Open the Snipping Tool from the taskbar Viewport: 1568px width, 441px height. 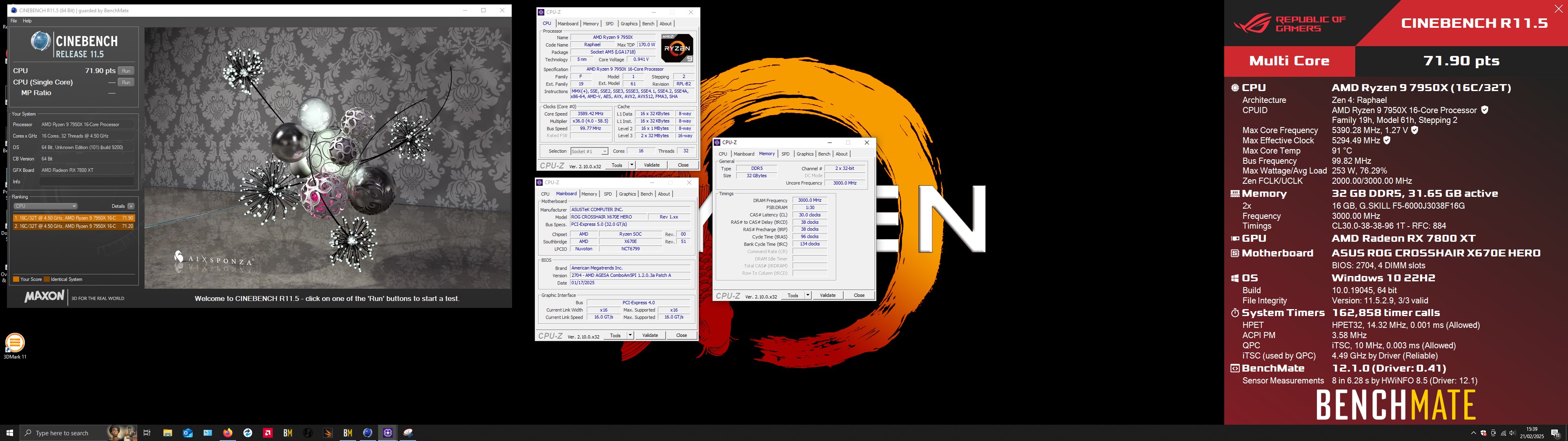tap(408, 433)
